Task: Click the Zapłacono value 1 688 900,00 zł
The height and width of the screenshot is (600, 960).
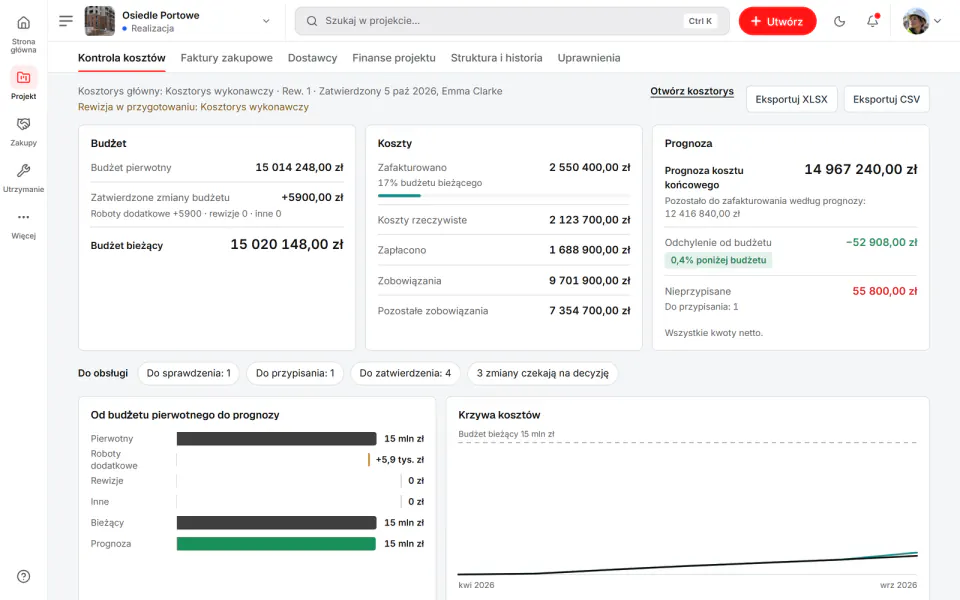Action: [x=590, y=250]
